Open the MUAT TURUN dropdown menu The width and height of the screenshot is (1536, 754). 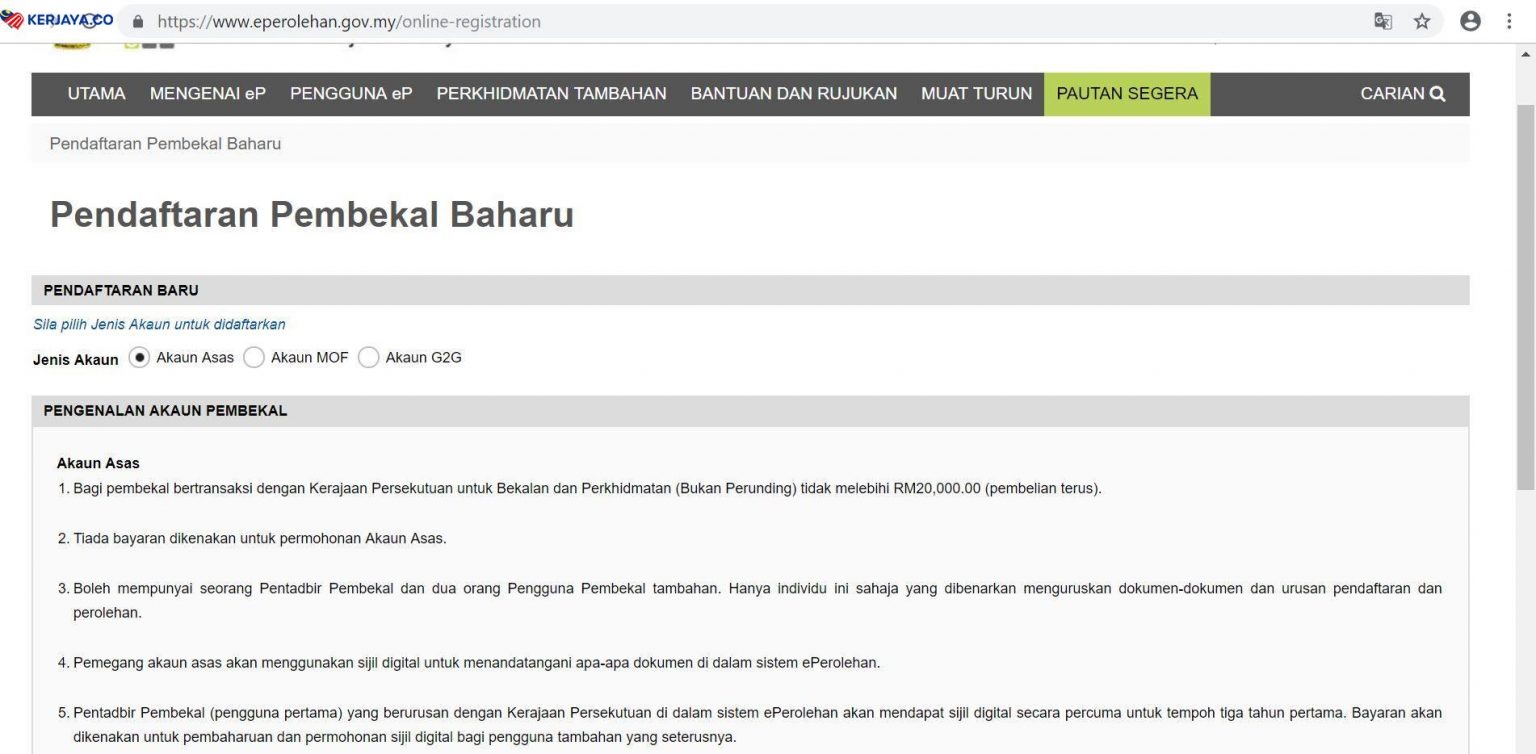[x=975, y=93]
